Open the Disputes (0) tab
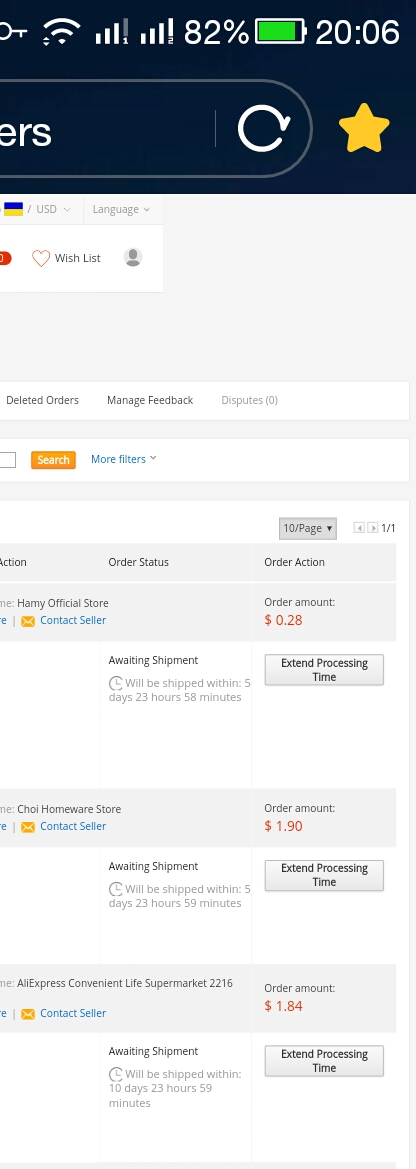 tap(250, 400)
